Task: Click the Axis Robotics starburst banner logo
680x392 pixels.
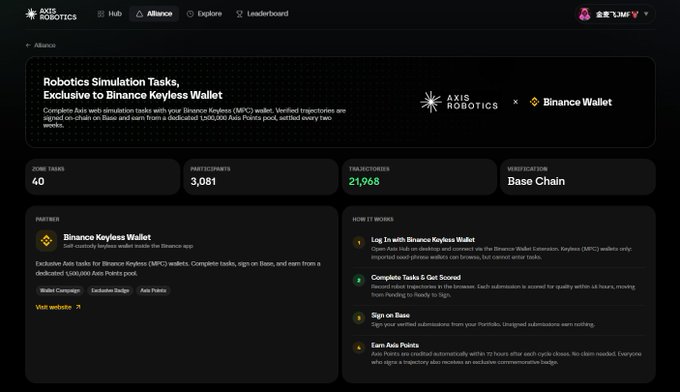Action: point(431,102)
